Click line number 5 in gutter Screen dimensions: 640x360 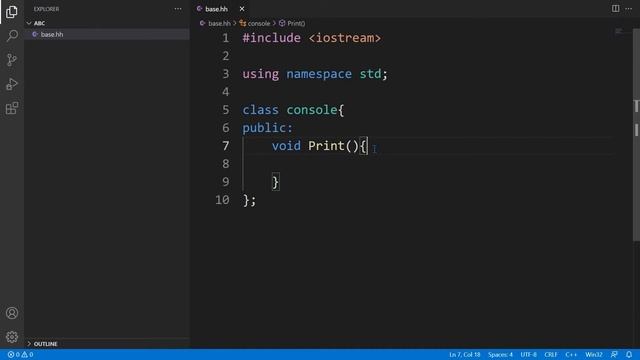(226, 110)
